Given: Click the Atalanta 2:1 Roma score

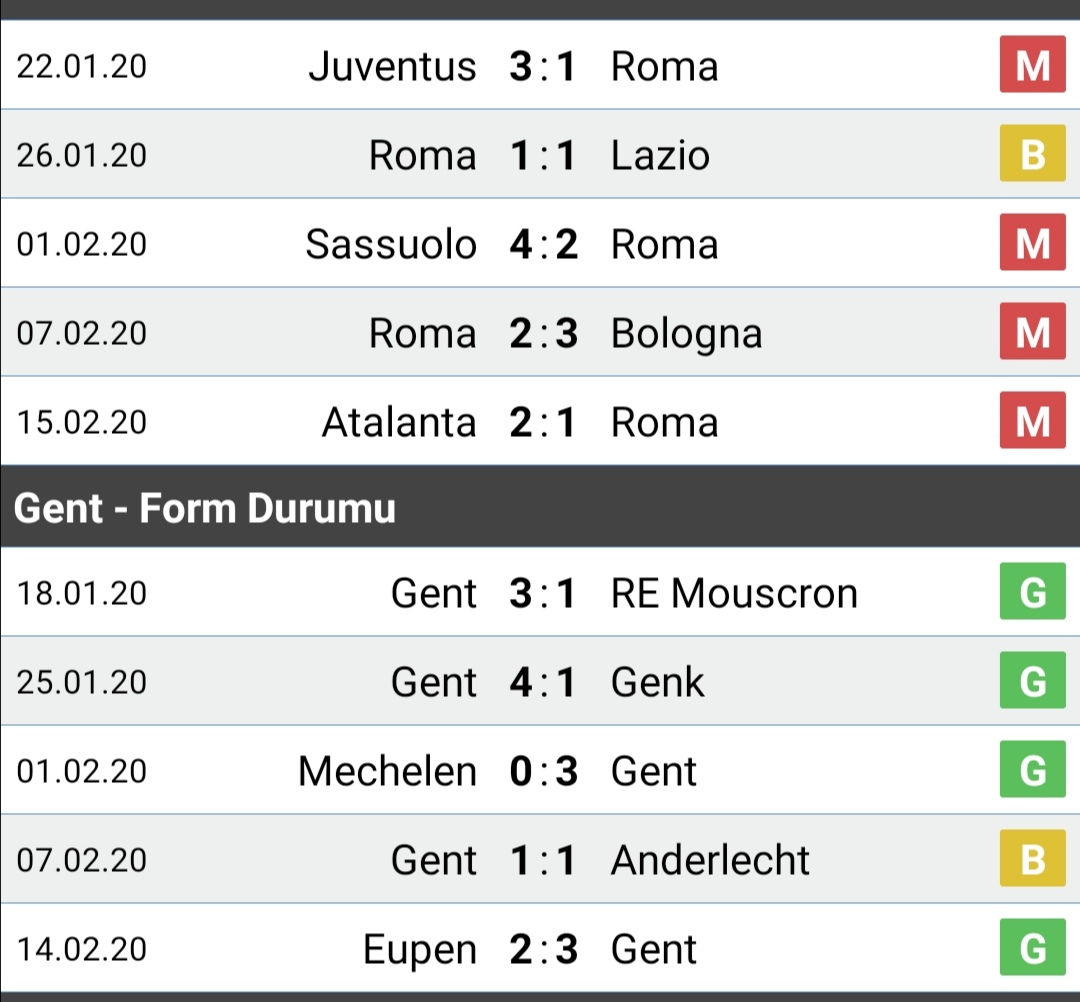Looking at the screenshot, I should pos(542,422).
